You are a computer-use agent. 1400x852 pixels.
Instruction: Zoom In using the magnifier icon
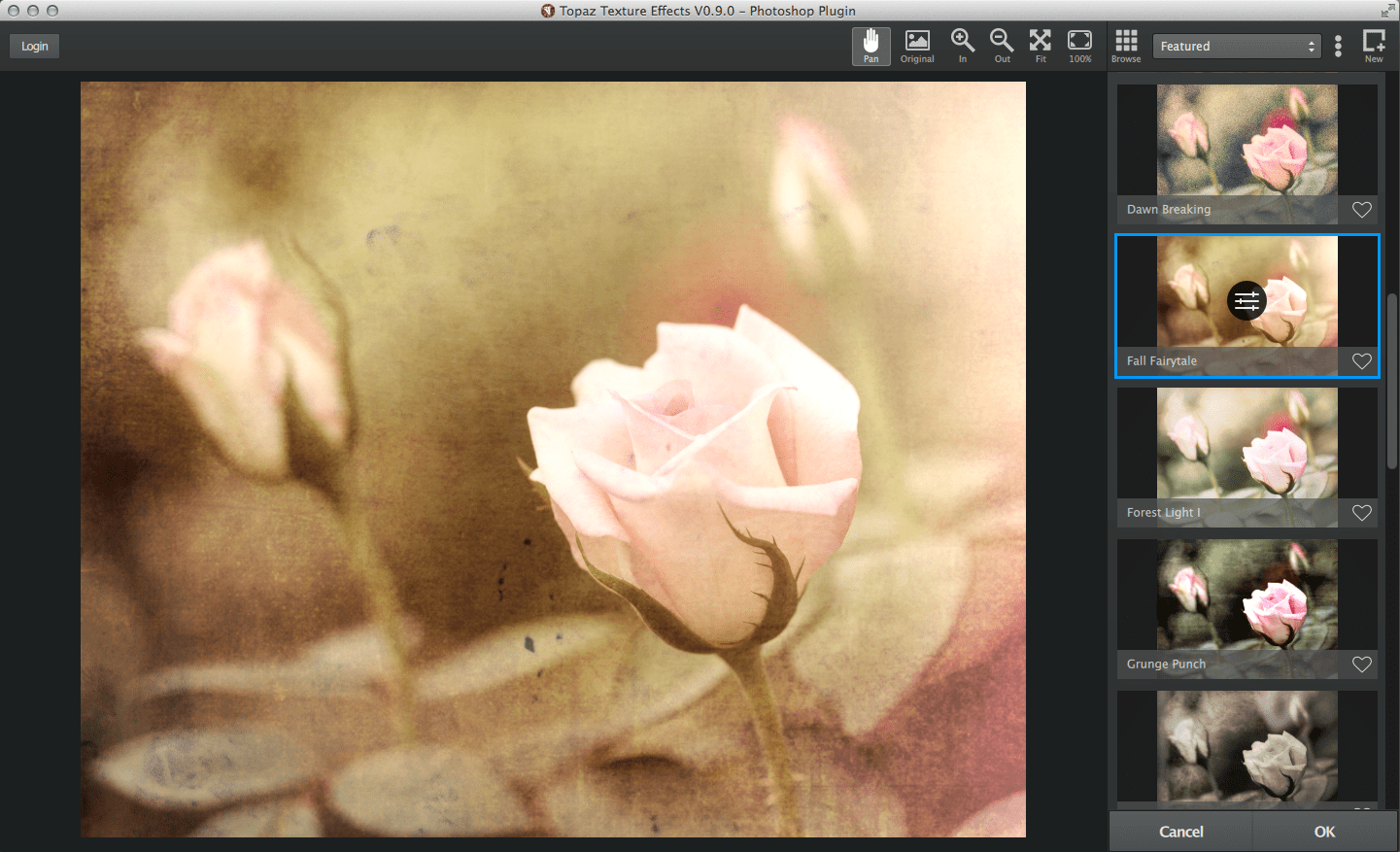tap(961, 46)
